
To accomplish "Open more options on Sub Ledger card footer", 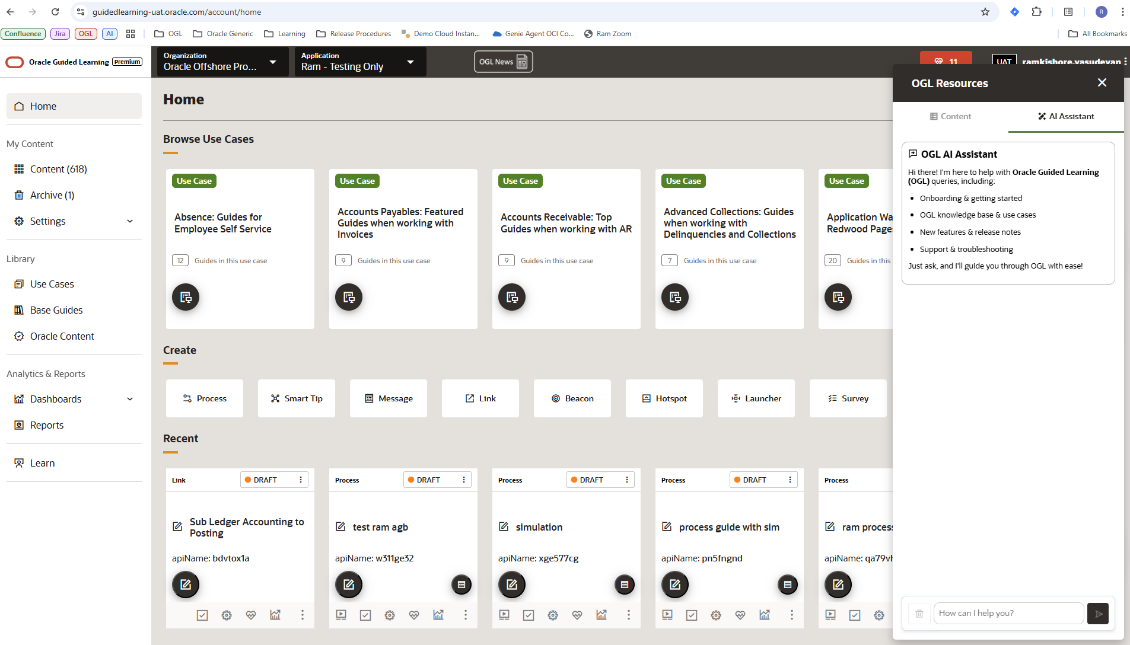I will pos(302,615).
